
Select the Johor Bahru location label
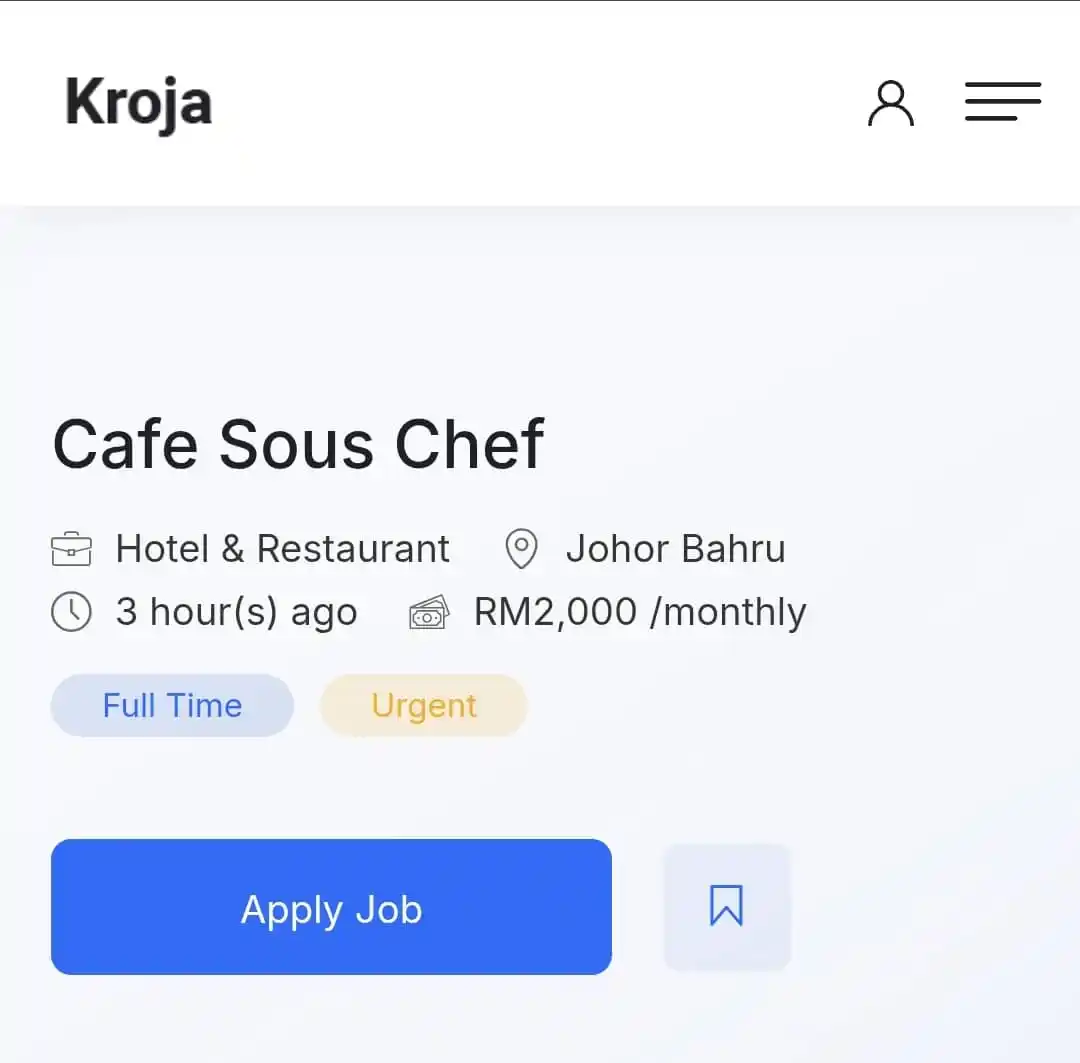675,548
